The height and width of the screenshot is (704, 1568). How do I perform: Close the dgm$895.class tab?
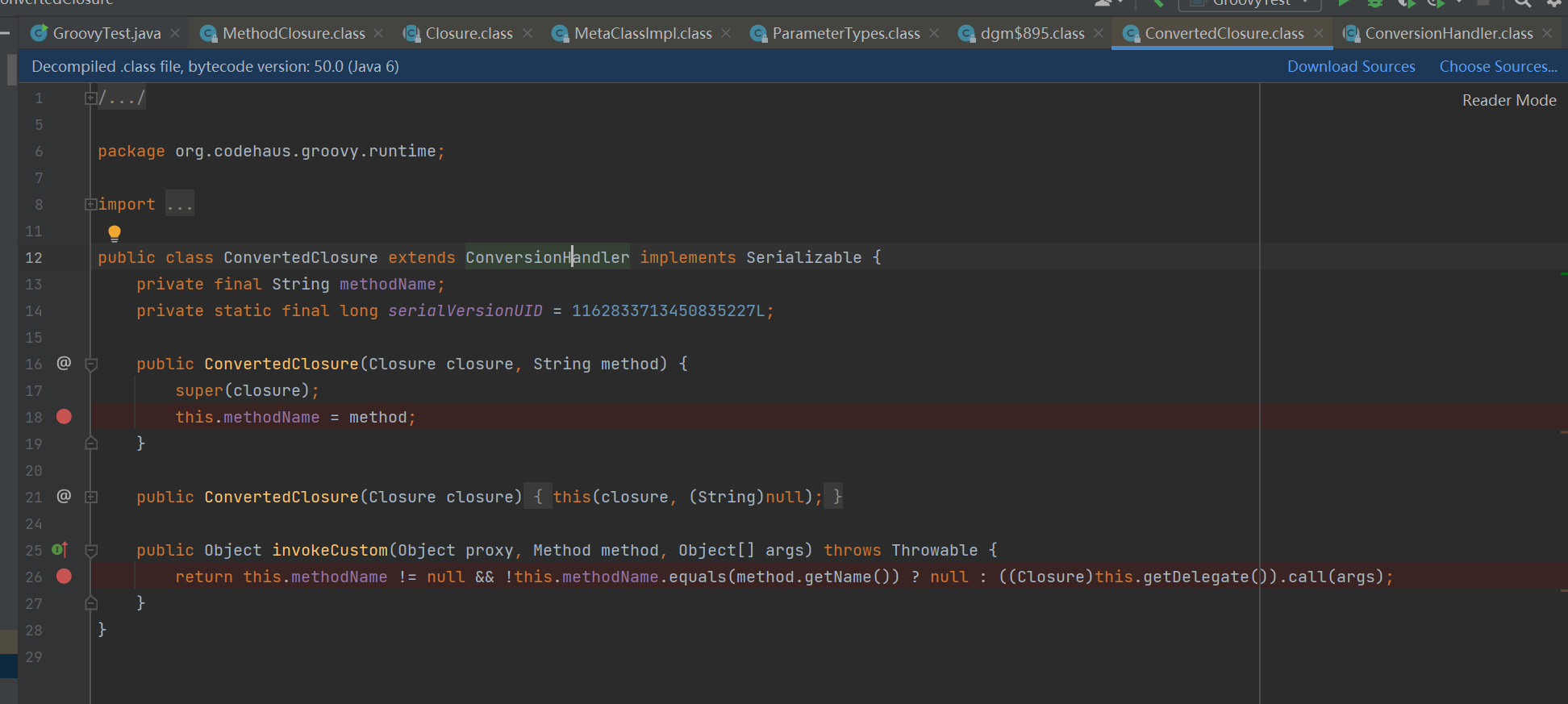point(1099,33)
